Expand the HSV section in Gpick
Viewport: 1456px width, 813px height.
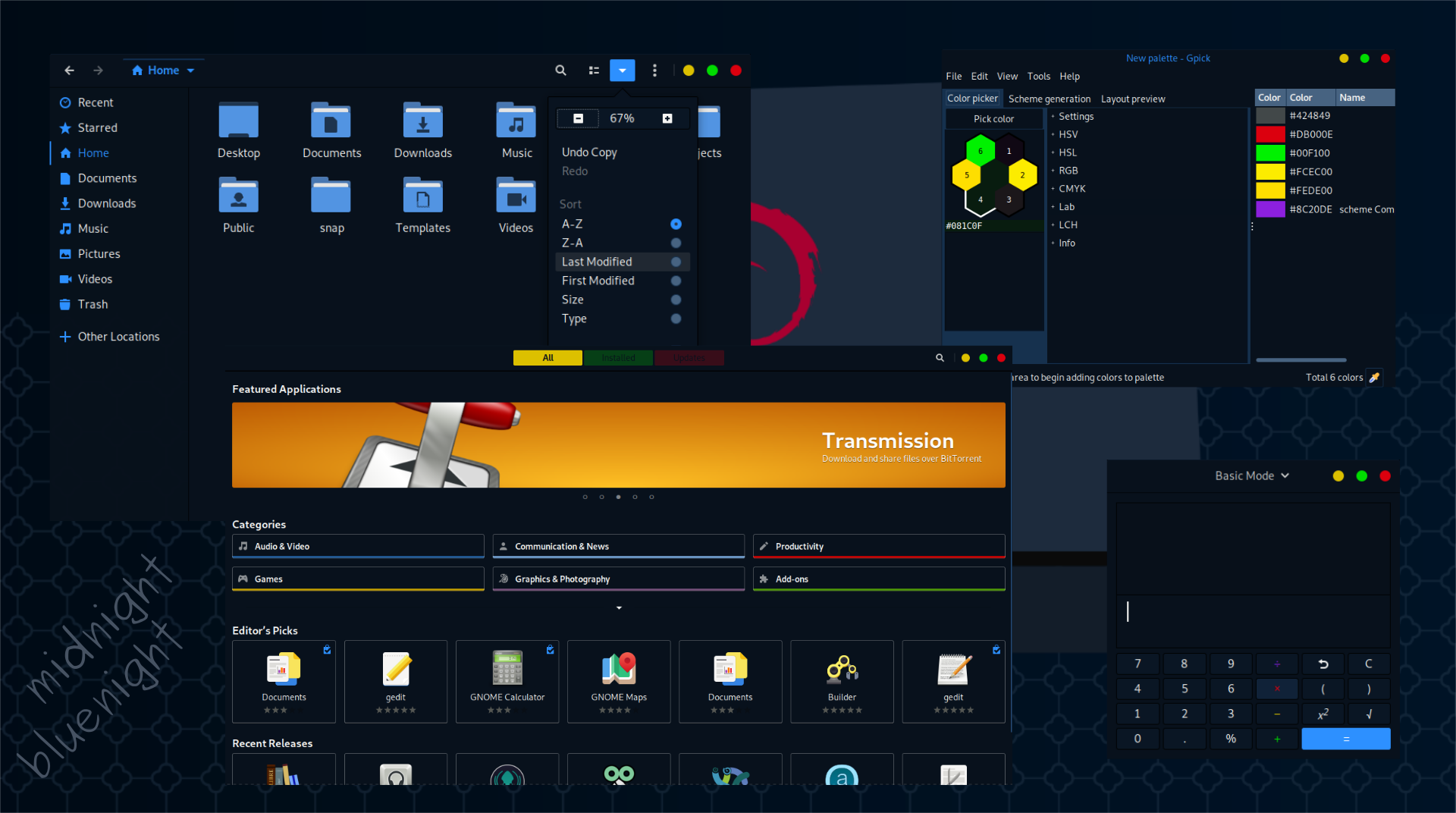pyautogui.click(x=1068, y=134)
